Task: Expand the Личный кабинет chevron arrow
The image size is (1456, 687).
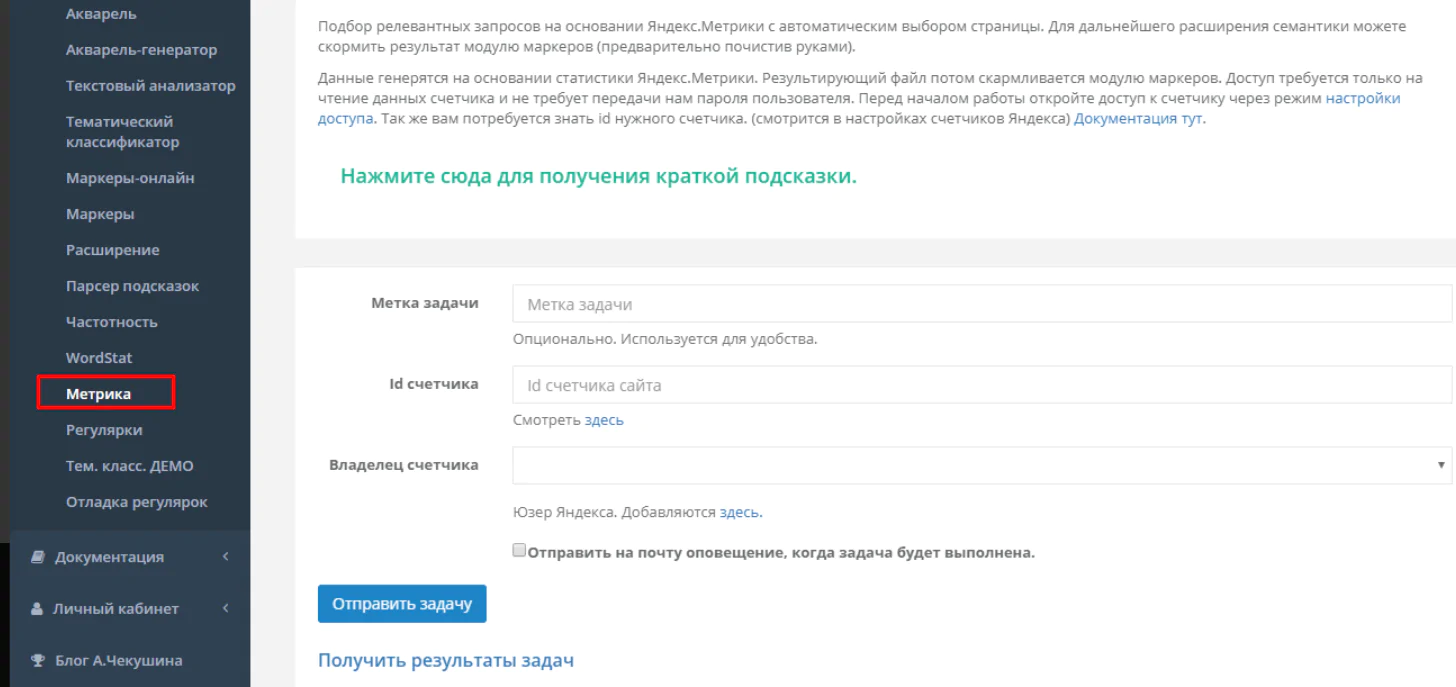Action: coord(226,608)
